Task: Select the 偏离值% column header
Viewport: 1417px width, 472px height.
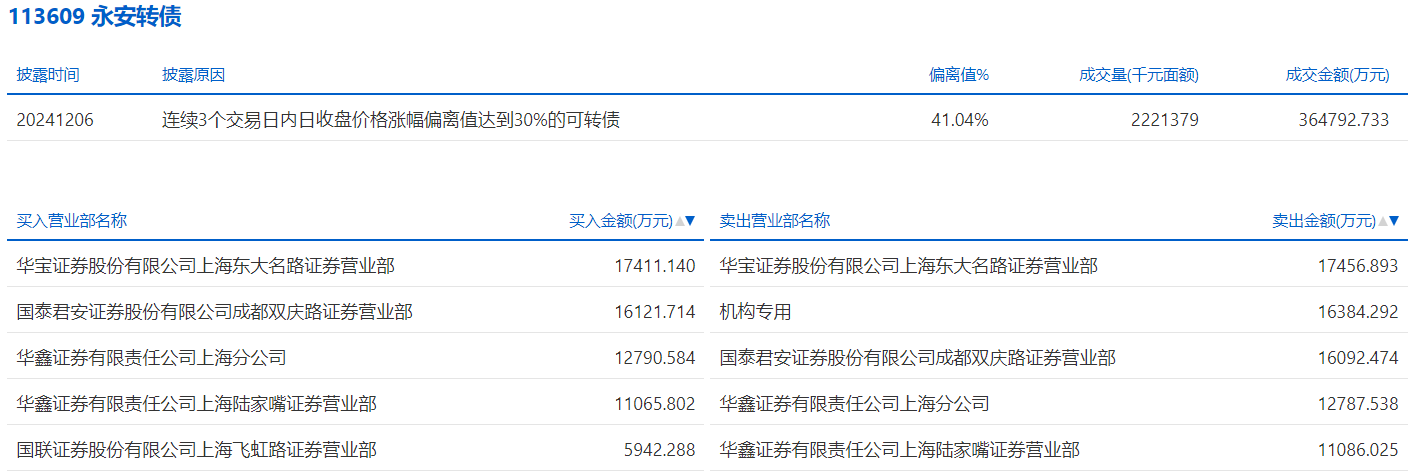Action: [x=959, y=75]
